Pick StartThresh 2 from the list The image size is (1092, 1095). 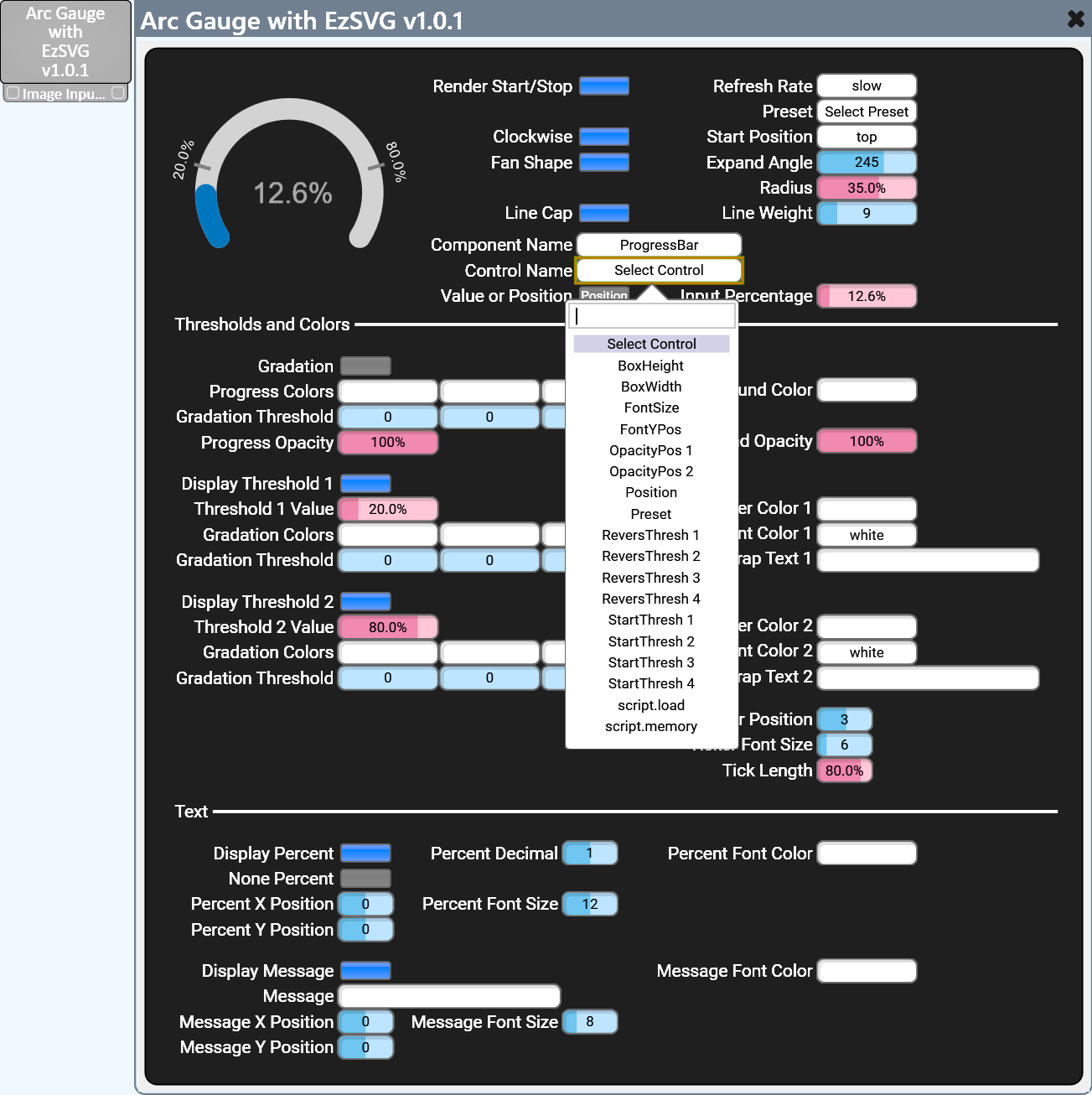(x=651, y=641)
